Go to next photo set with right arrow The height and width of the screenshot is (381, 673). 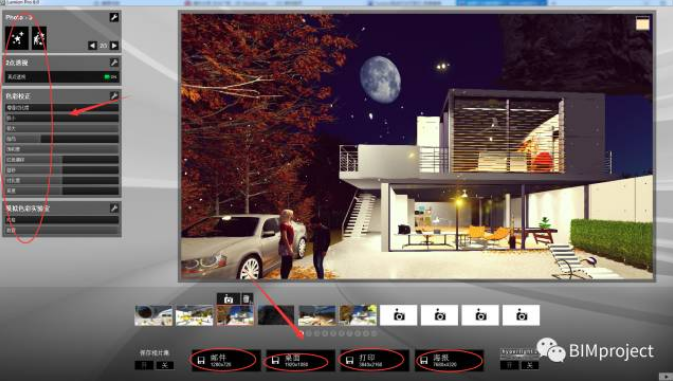click(114, 45)
